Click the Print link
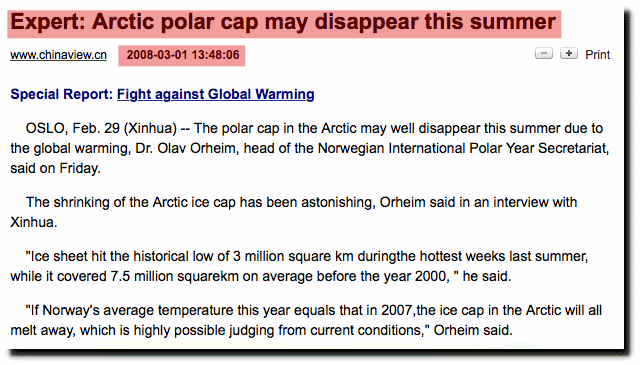This screenshot has height=365, width=640. click(598, 55)
